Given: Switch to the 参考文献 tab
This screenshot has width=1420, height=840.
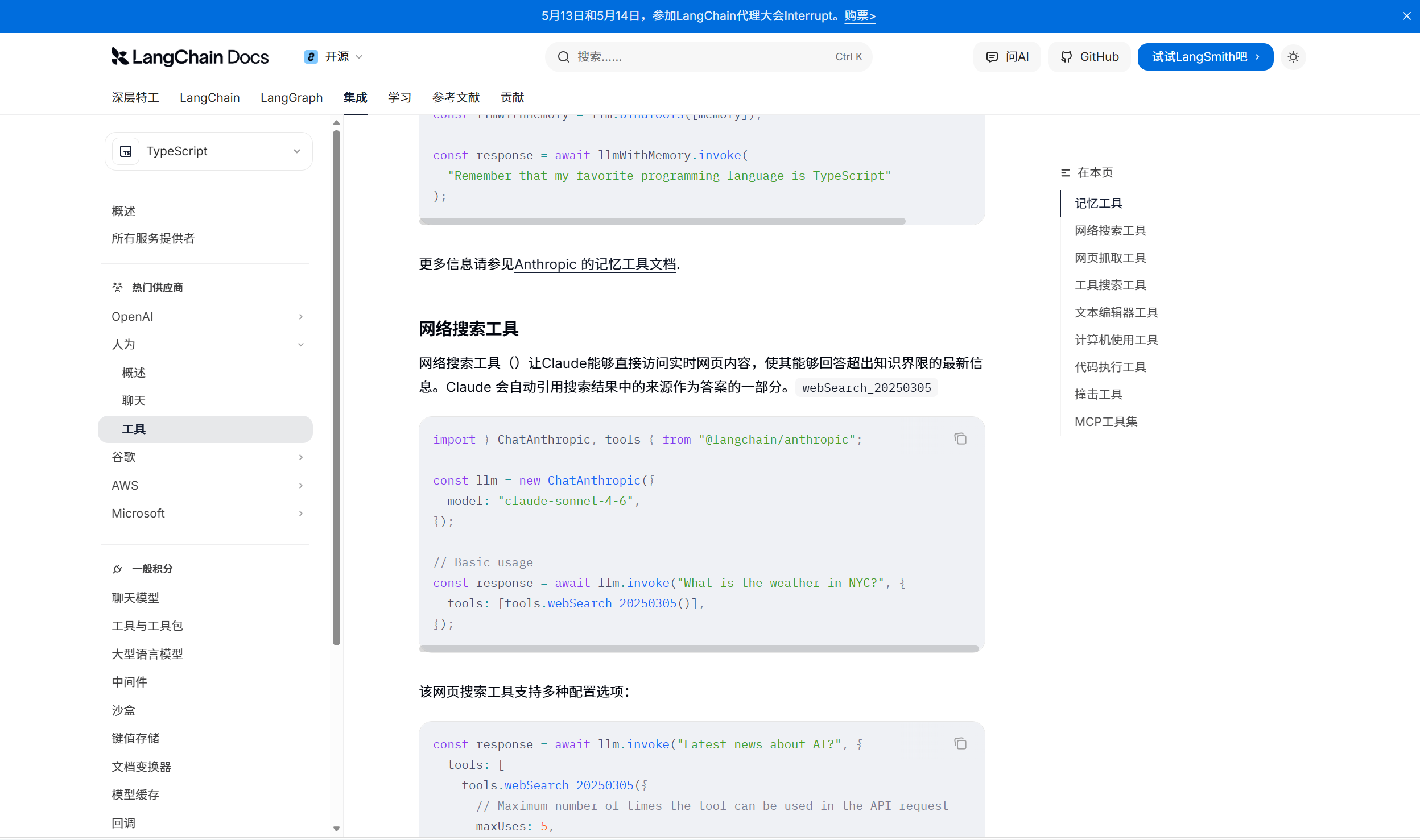Looking at the screenshot, I should tap(456, 97).
